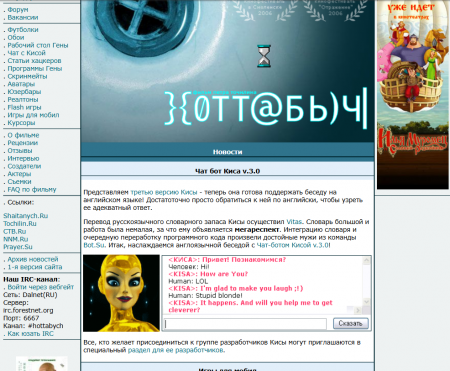The height and width of the screenshot is (371, 450).
Task: Click the мегареспект bold word
Action: (x=257, y=230)
